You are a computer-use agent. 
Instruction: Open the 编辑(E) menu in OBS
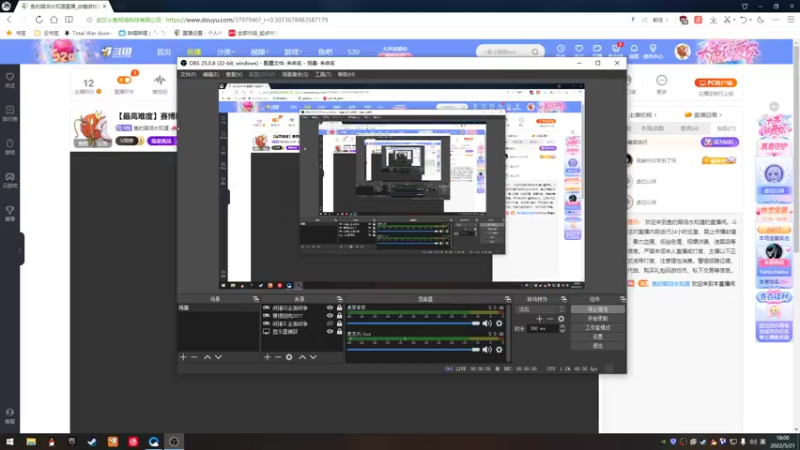211,74
